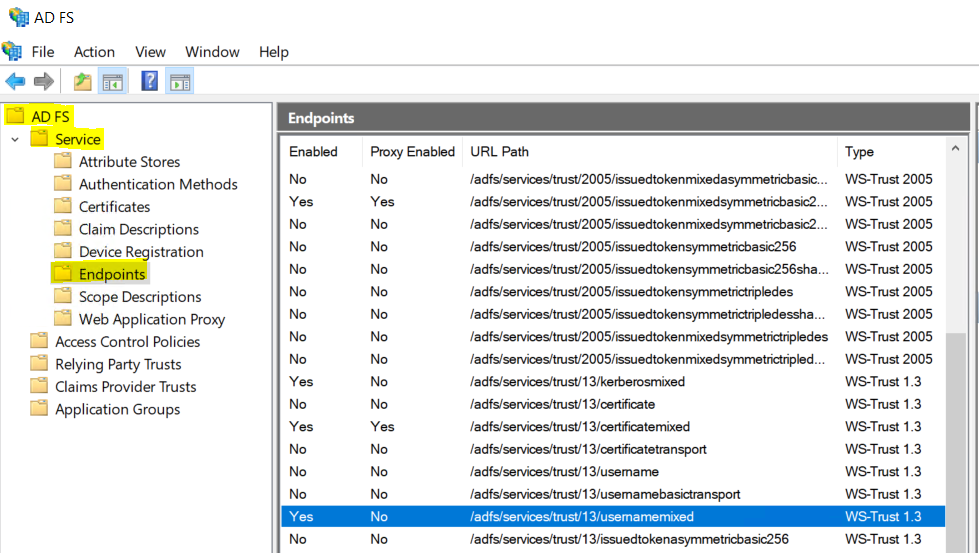This screenshot has height=553, width=979.
Task: Click the Forward arrow toolbar icon
Action: 44,81
